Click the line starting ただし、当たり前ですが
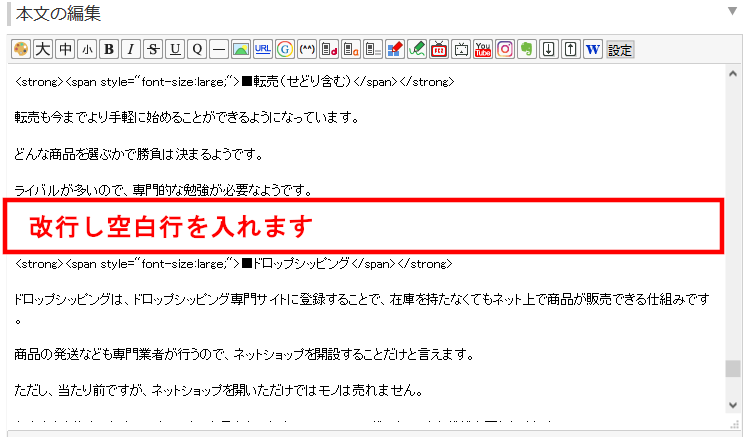The width and height of the screenshot is (748, 437). 219,391
